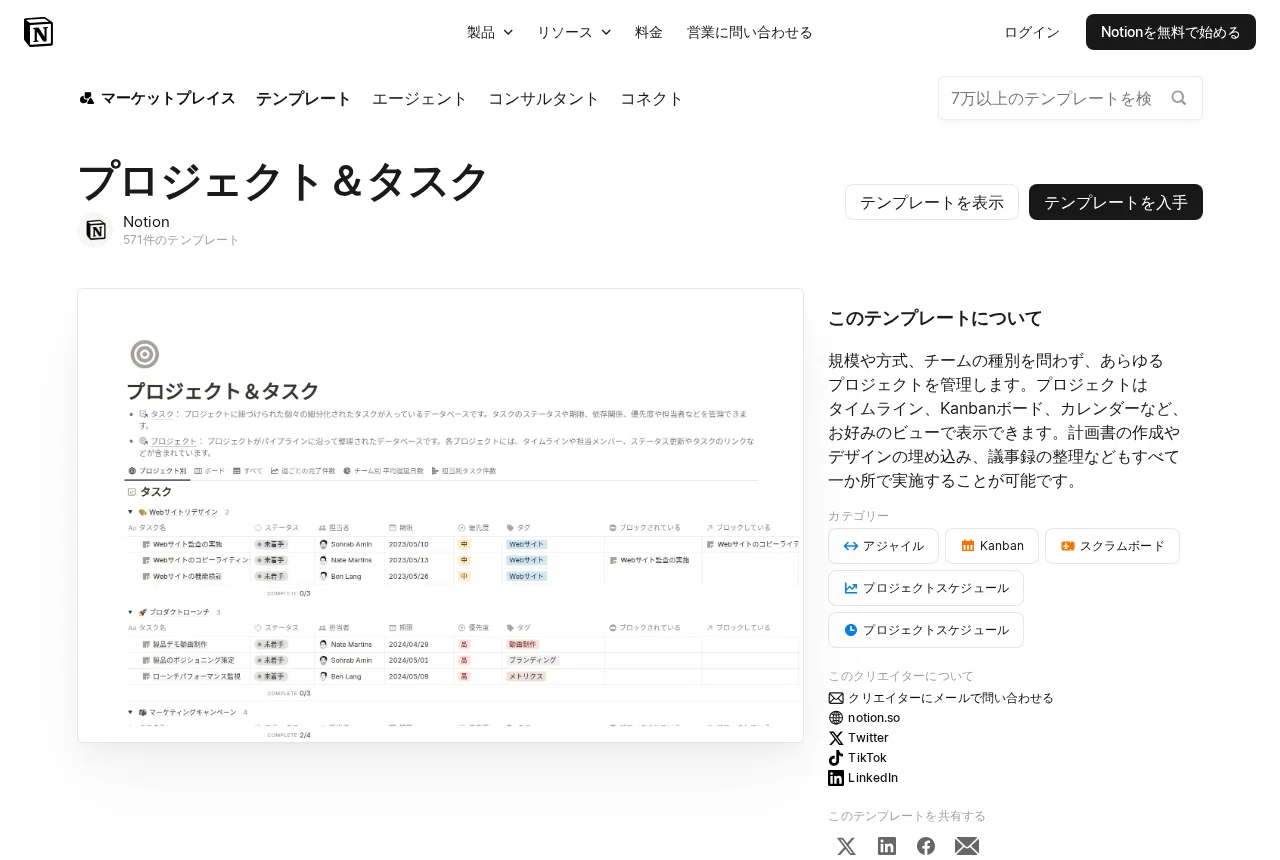1280x860 pixels.
Task: Click the Notion logo in the header
Action: click(38, 32)
